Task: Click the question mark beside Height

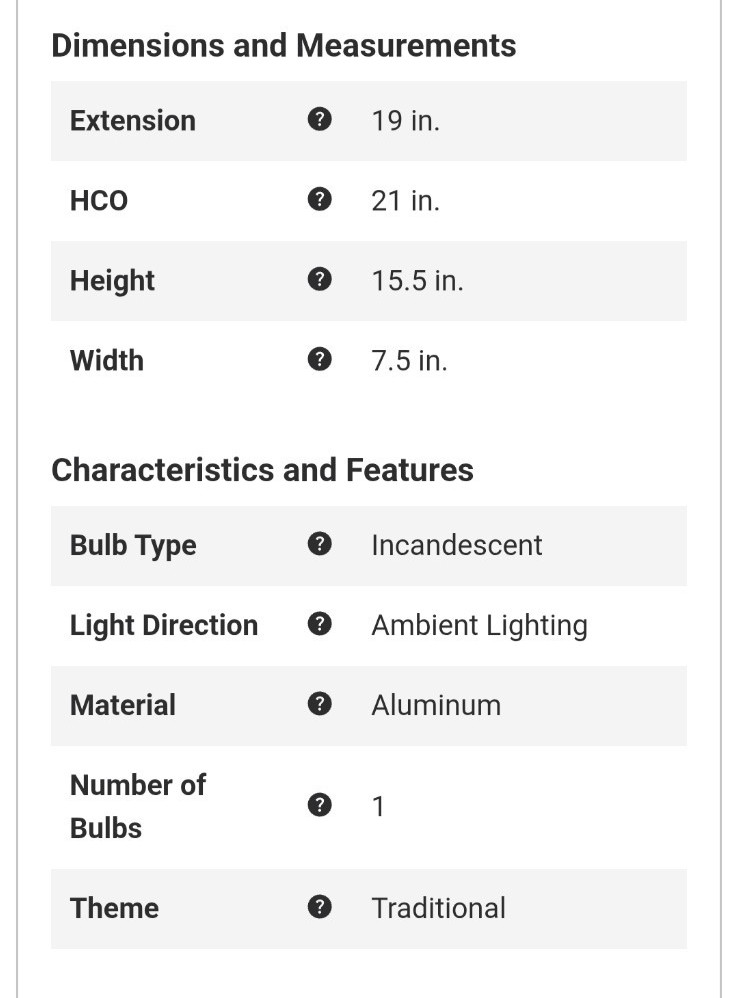Action: pyautogui.click(x=319, y=280)
